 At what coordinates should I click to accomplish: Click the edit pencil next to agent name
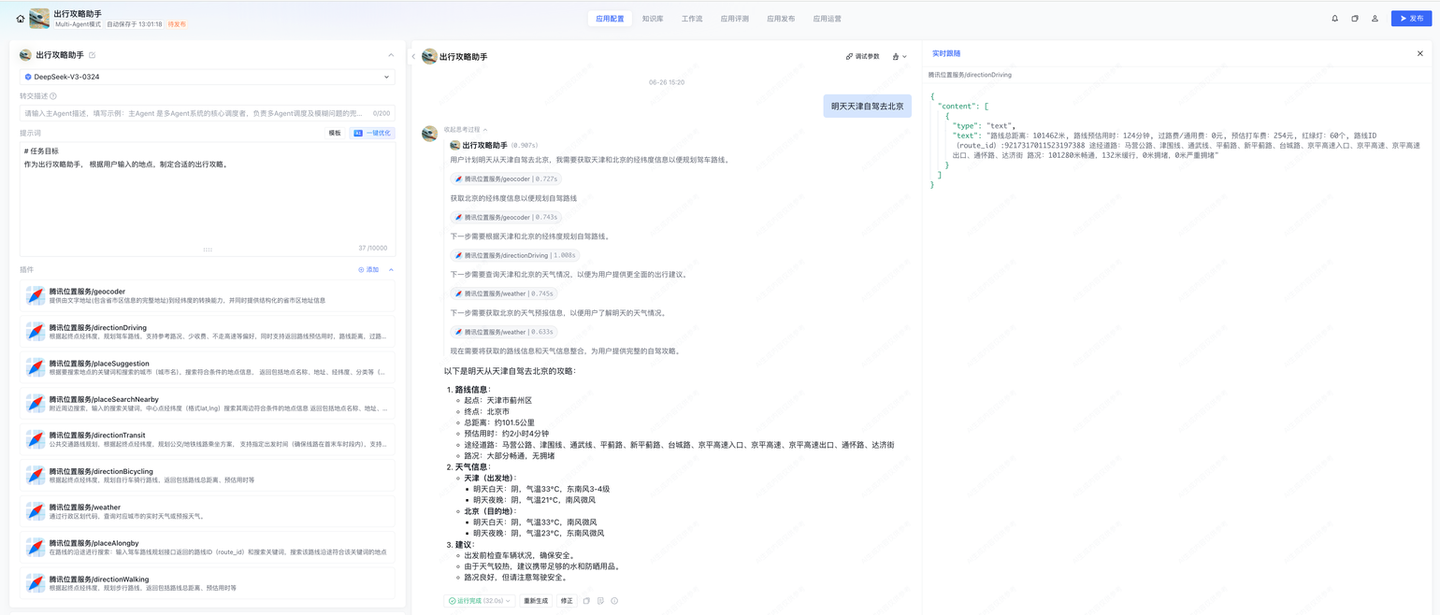[x=93, y=55]
